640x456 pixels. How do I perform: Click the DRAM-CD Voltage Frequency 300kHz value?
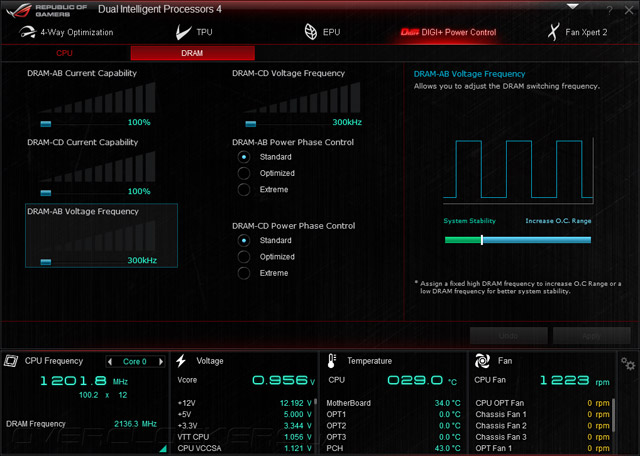(x=347, y=122)
